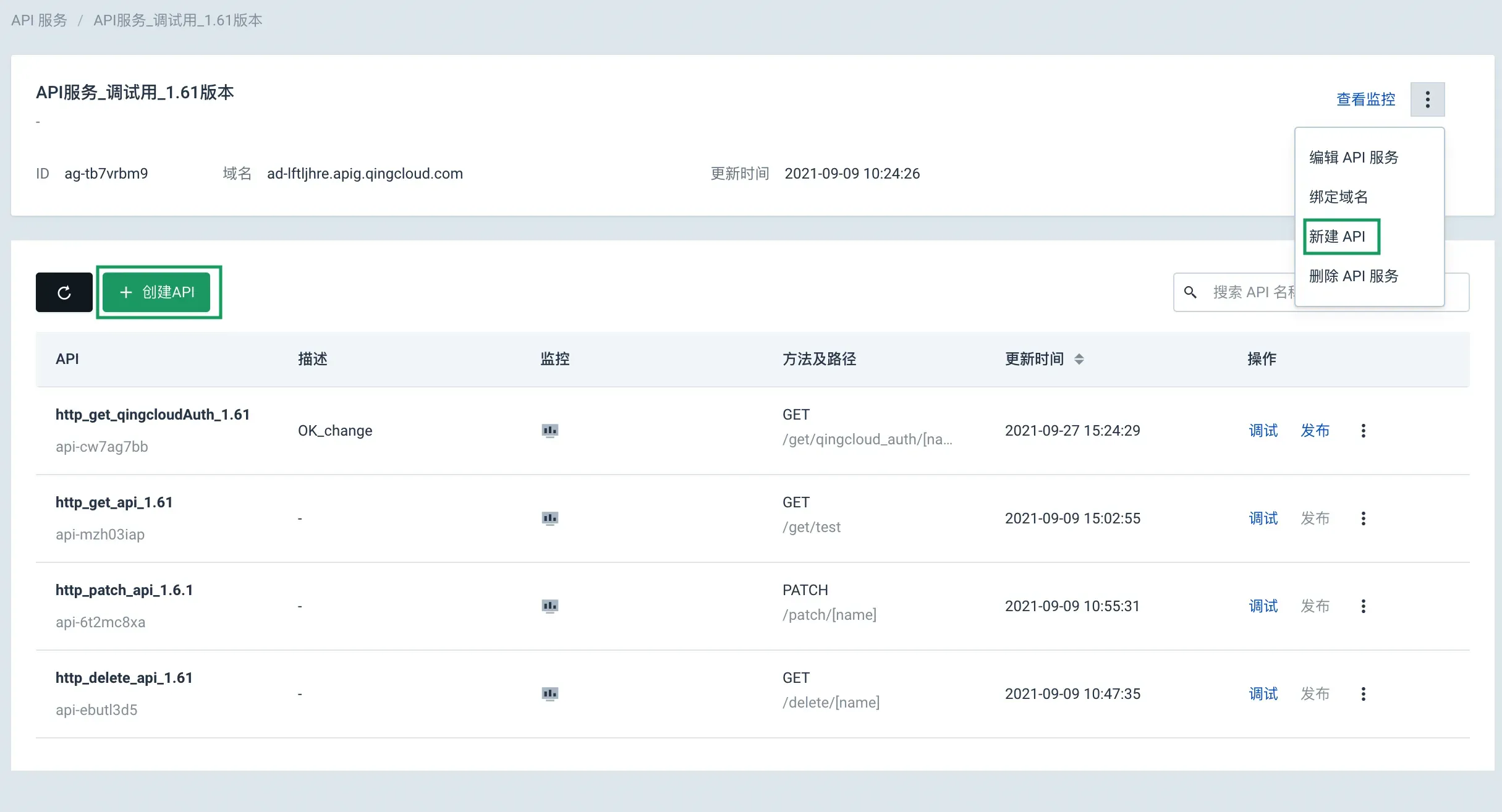Click the search magnifier icon
The width and height of the screenshot is (1502, 812).
click(1190, 292)
